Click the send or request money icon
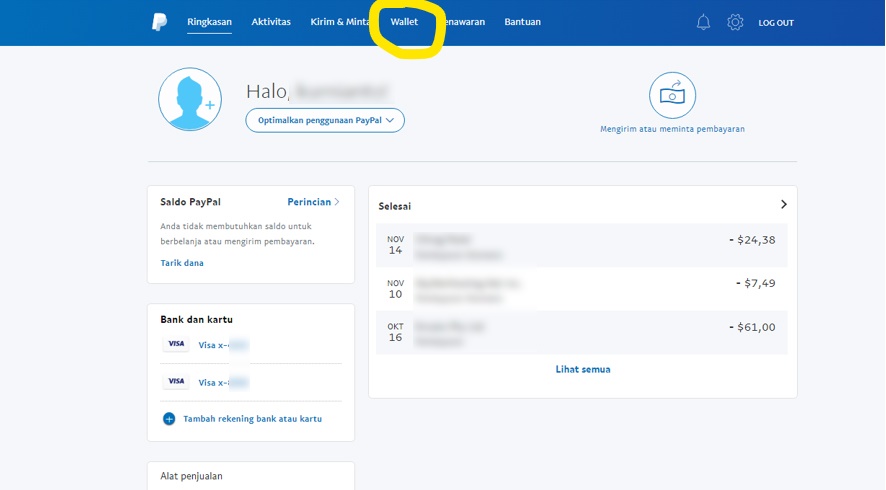Image resolution: width=886 pixels, height=490 pixels. tap(672, 96)
